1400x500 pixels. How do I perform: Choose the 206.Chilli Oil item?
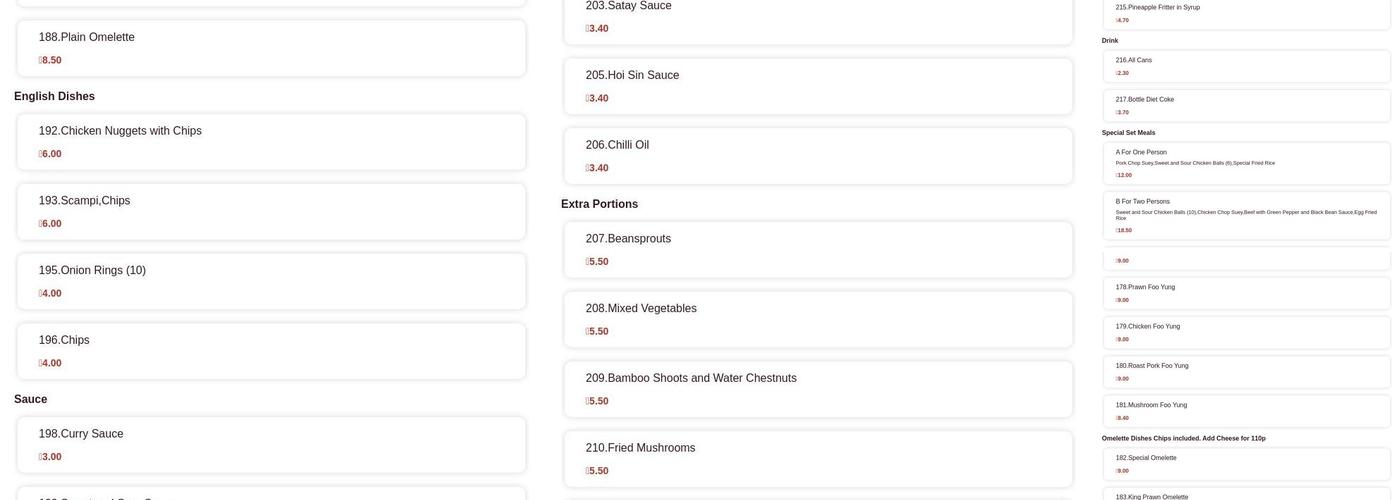[818, 156]
